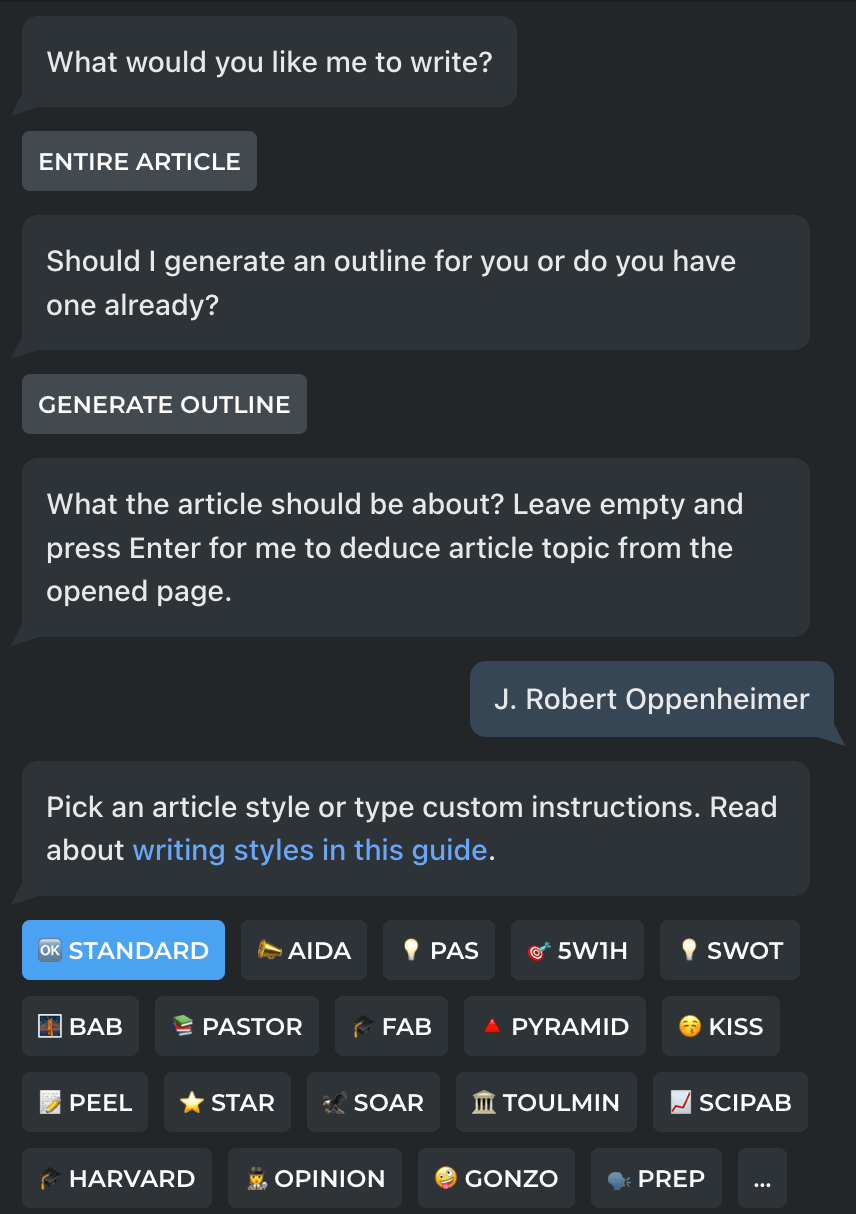Click the GENERATE OUTLINE reply button
The image size is (856, 1214).
click(x=164, y=404)
